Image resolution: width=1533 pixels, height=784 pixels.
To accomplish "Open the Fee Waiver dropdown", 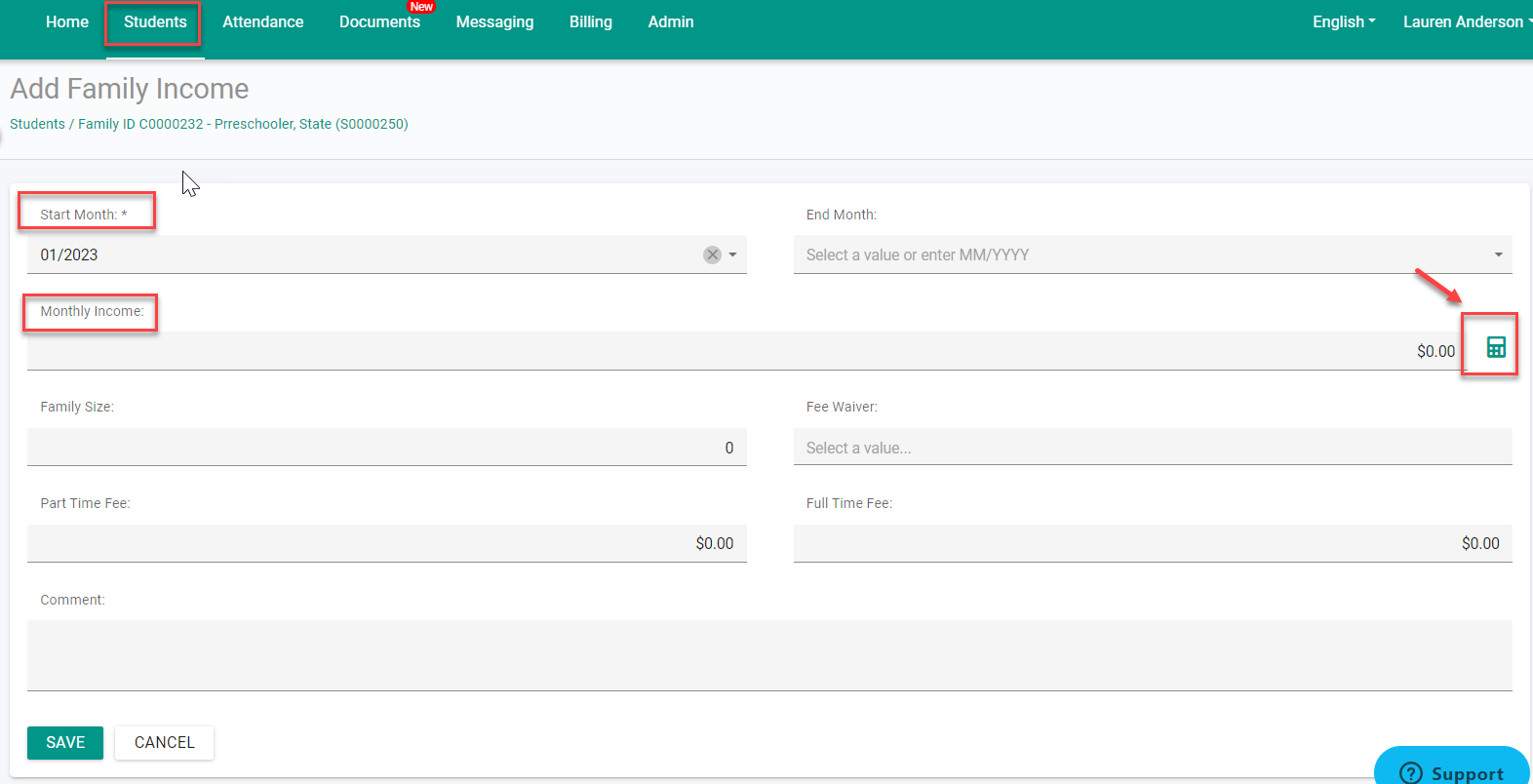I will 1152,448.
